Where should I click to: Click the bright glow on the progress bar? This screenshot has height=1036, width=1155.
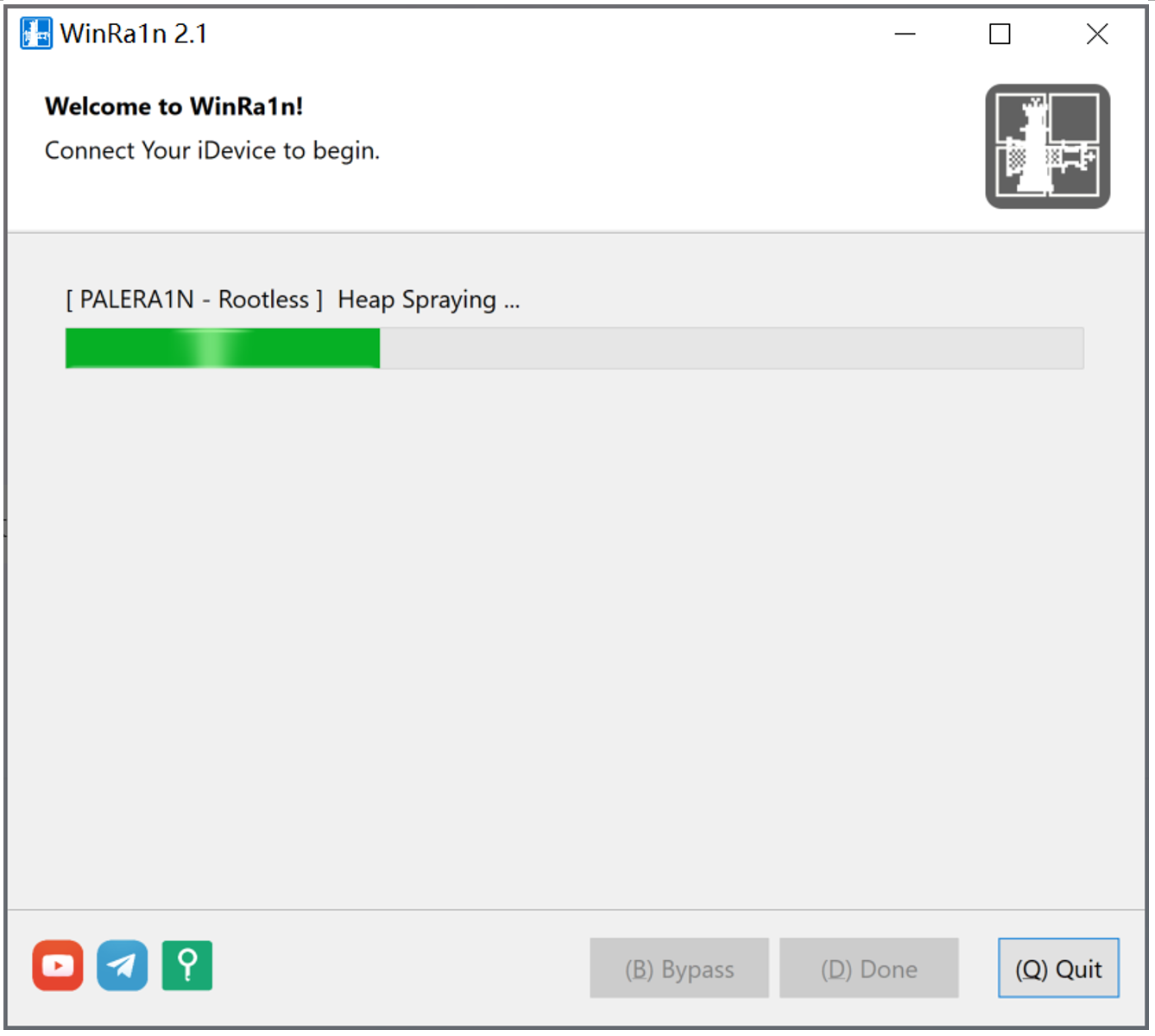[211, 348]
